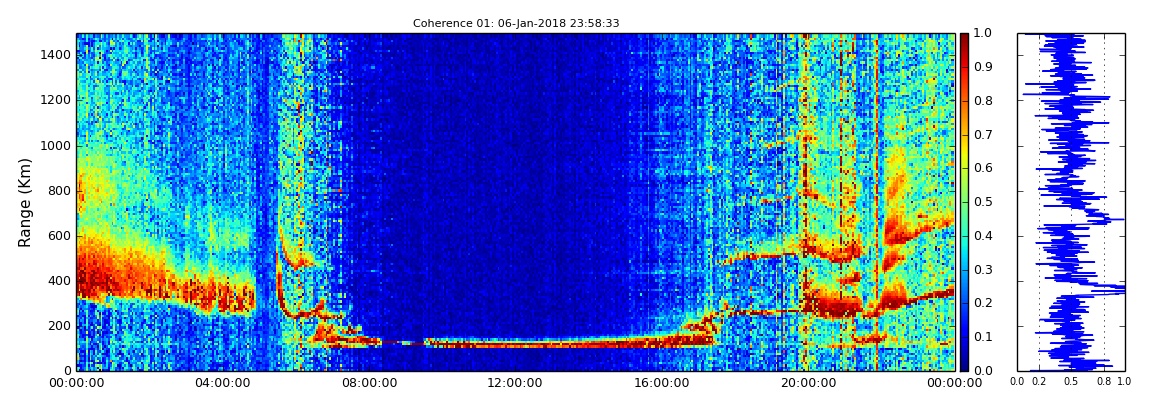Image resolution: width=1150 pixels, height=407 pixels.
Task: Click the 1000 range tick label
Action: click(56, 145)
